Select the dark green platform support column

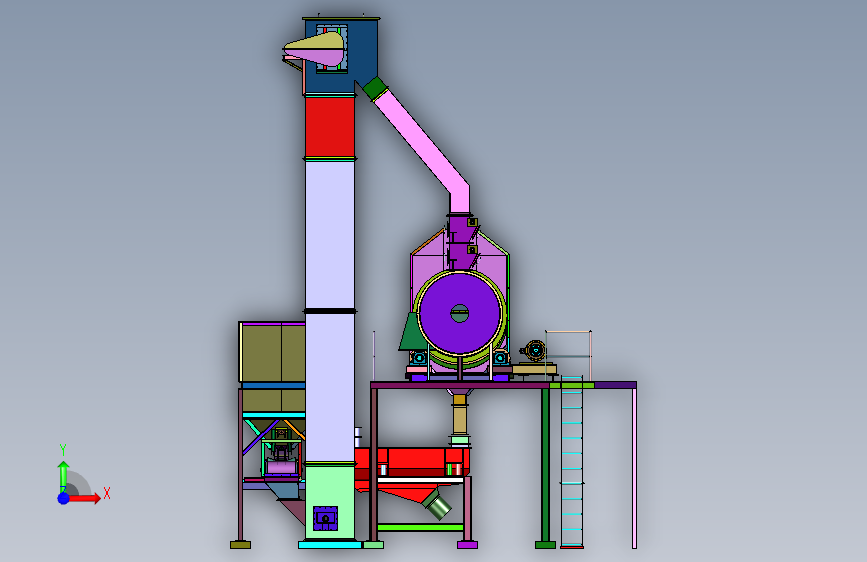pos(545,465)
